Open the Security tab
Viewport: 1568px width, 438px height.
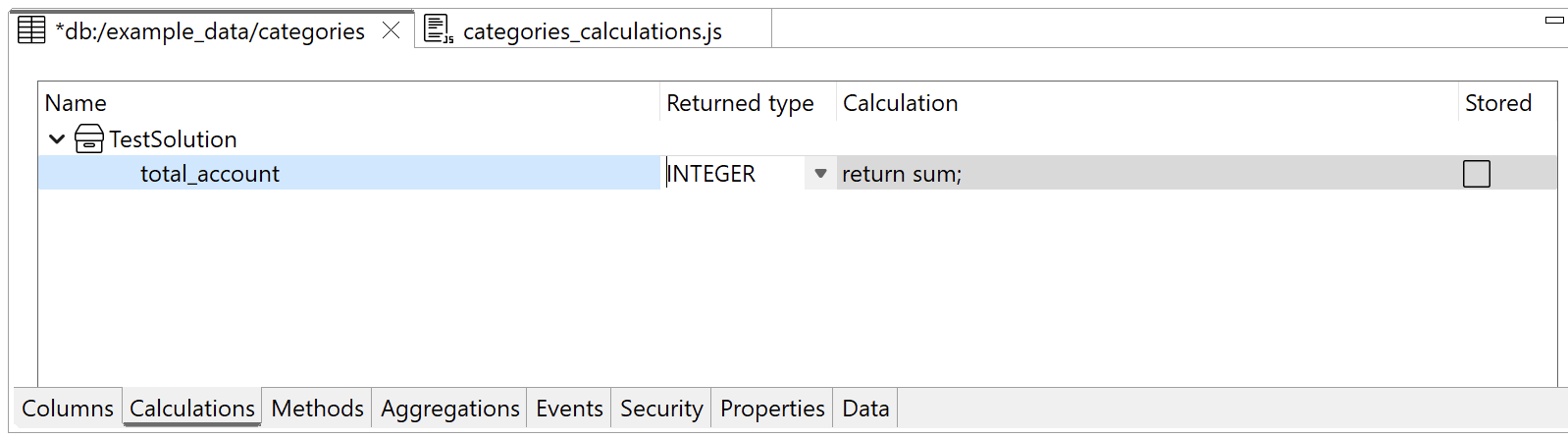(661, 409)
